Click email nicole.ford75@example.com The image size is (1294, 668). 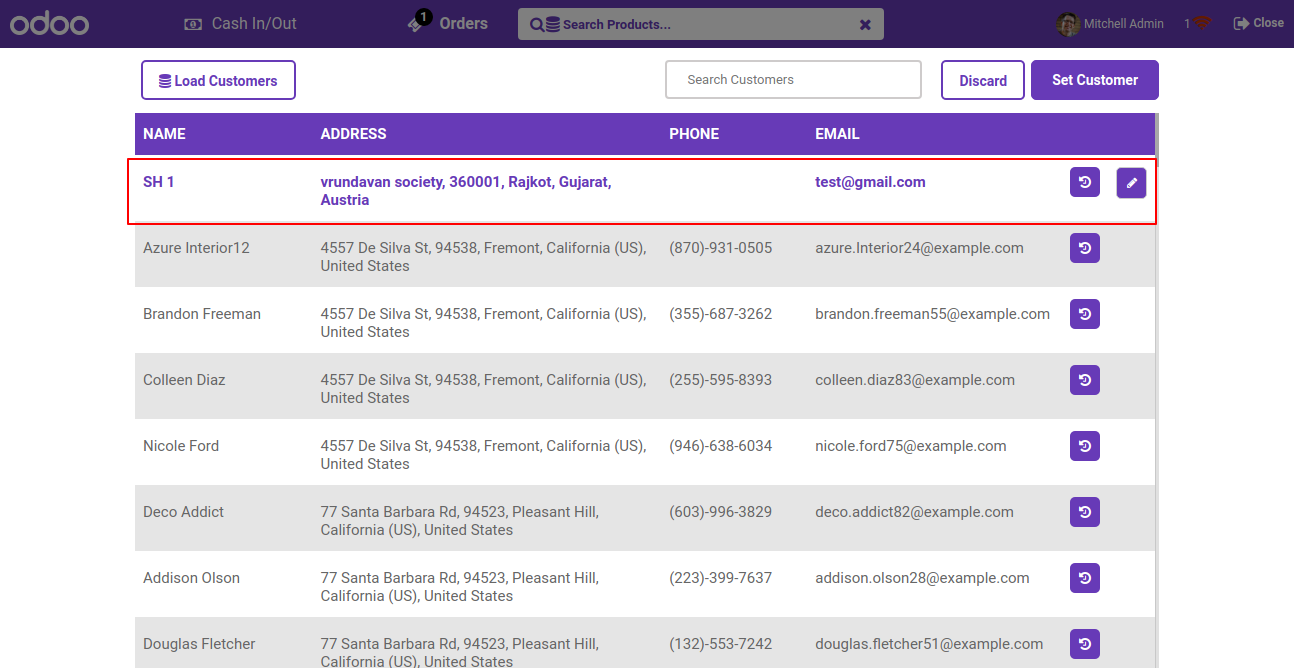click(911, 446)
